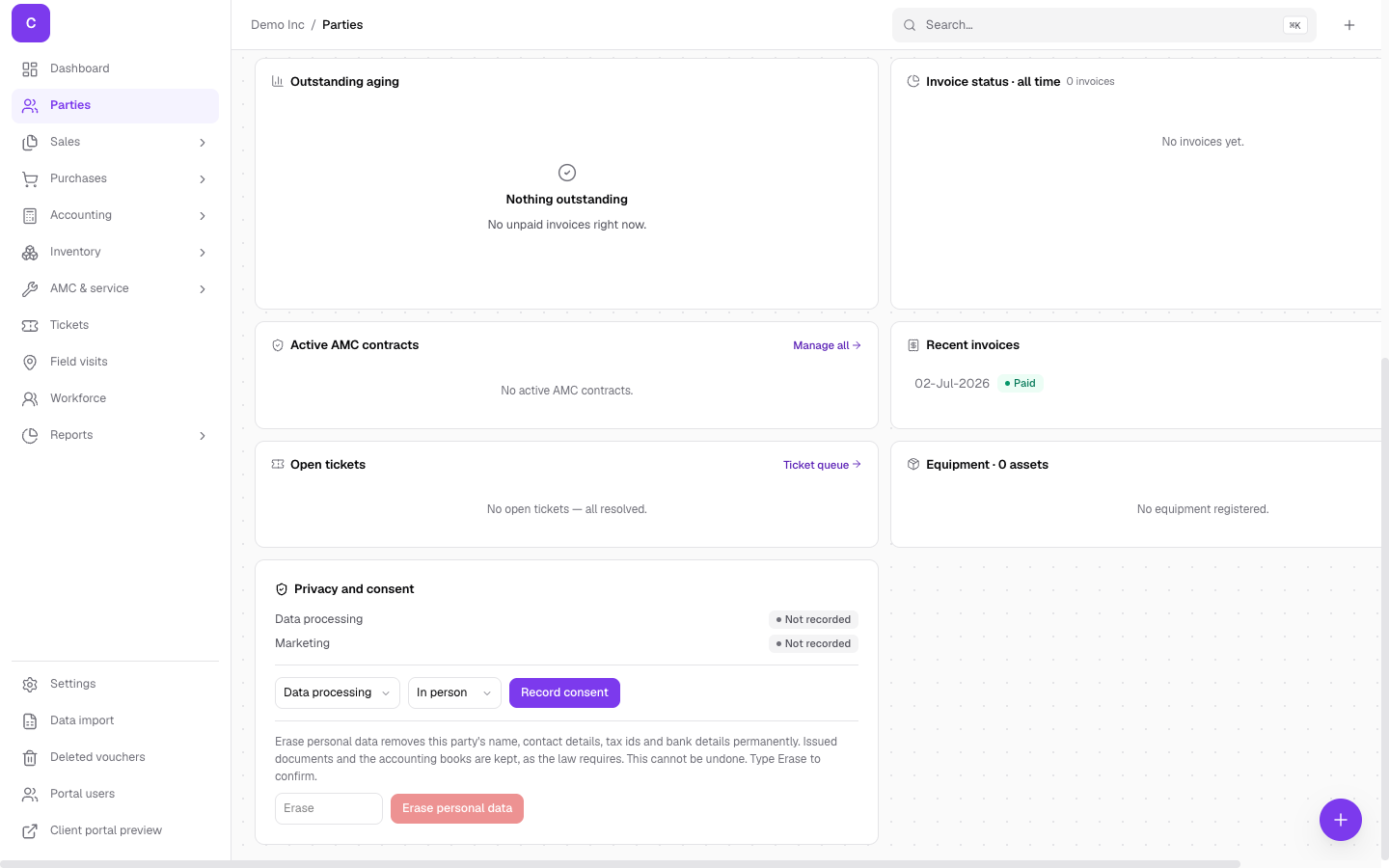The image size is (1389, 868).
Task: Click the horizontal scrollbar at bottom
Action: [x=620, y=864]
